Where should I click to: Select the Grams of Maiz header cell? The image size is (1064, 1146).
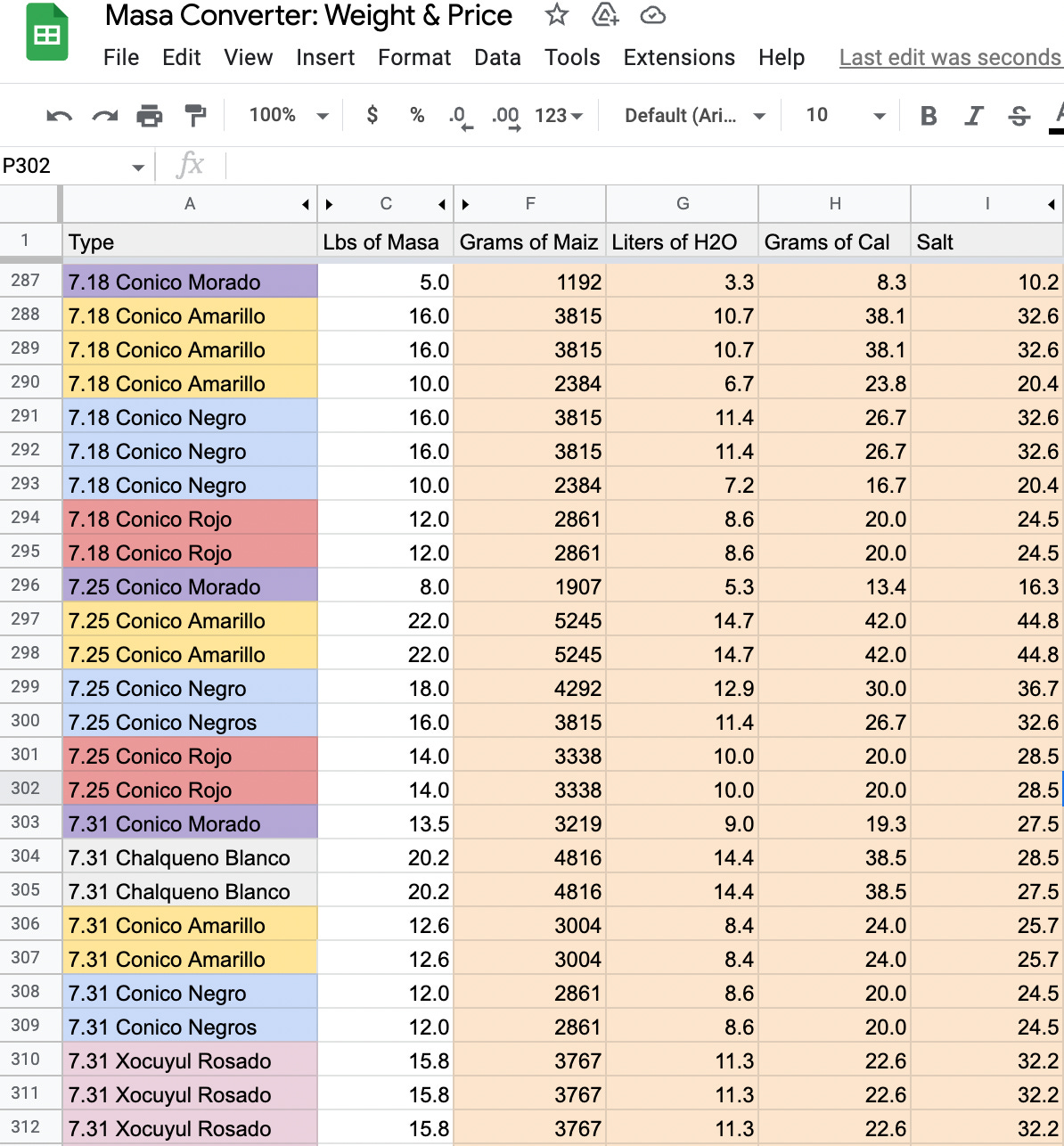click(530, 242)
